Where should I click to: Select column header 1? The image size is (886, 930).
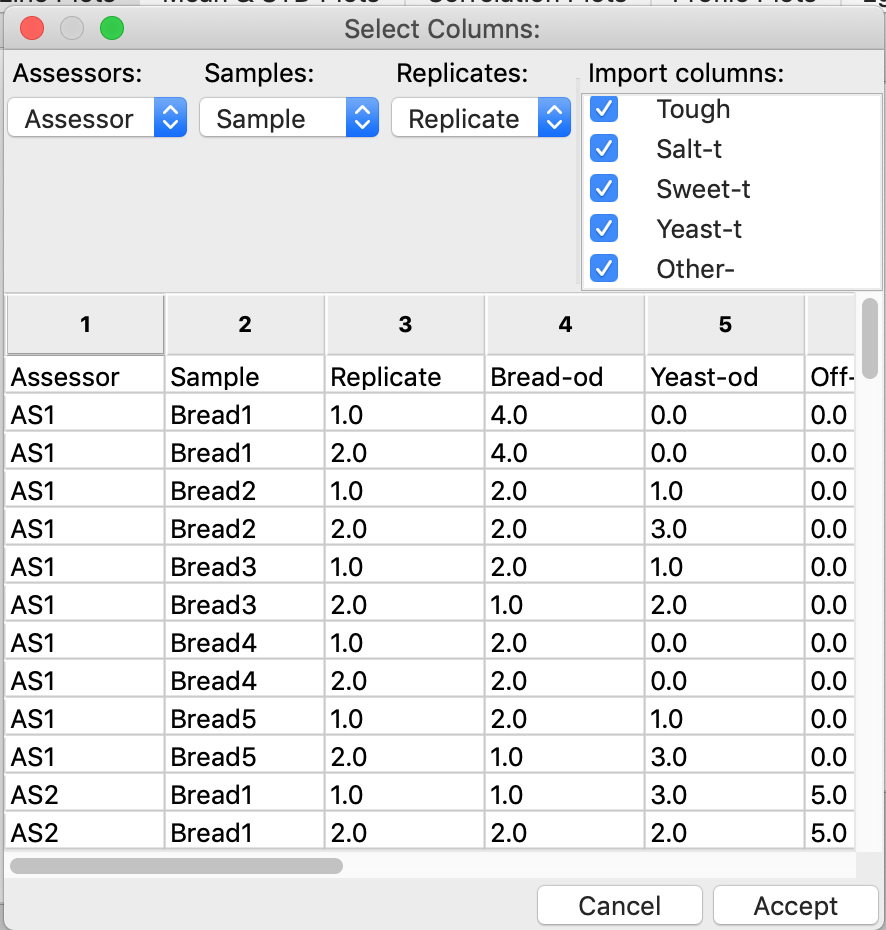pos(85,324)
